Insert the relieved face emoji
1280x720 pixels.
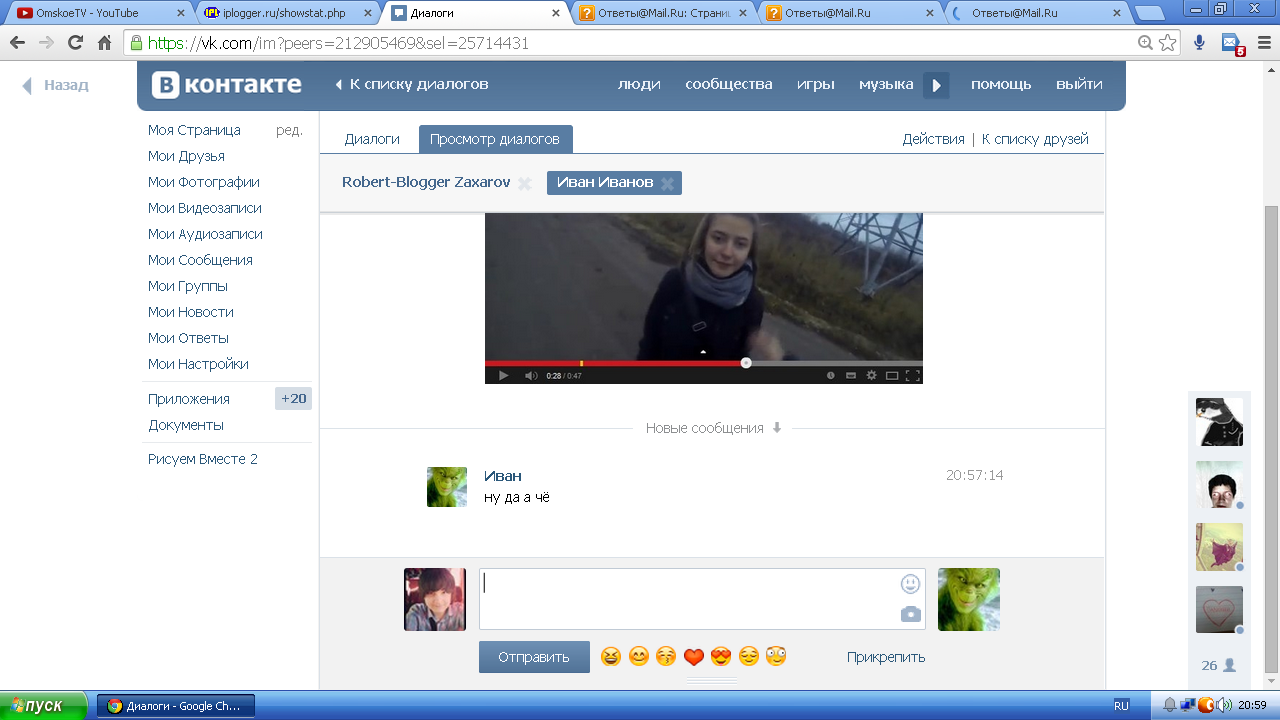point(749,657)
